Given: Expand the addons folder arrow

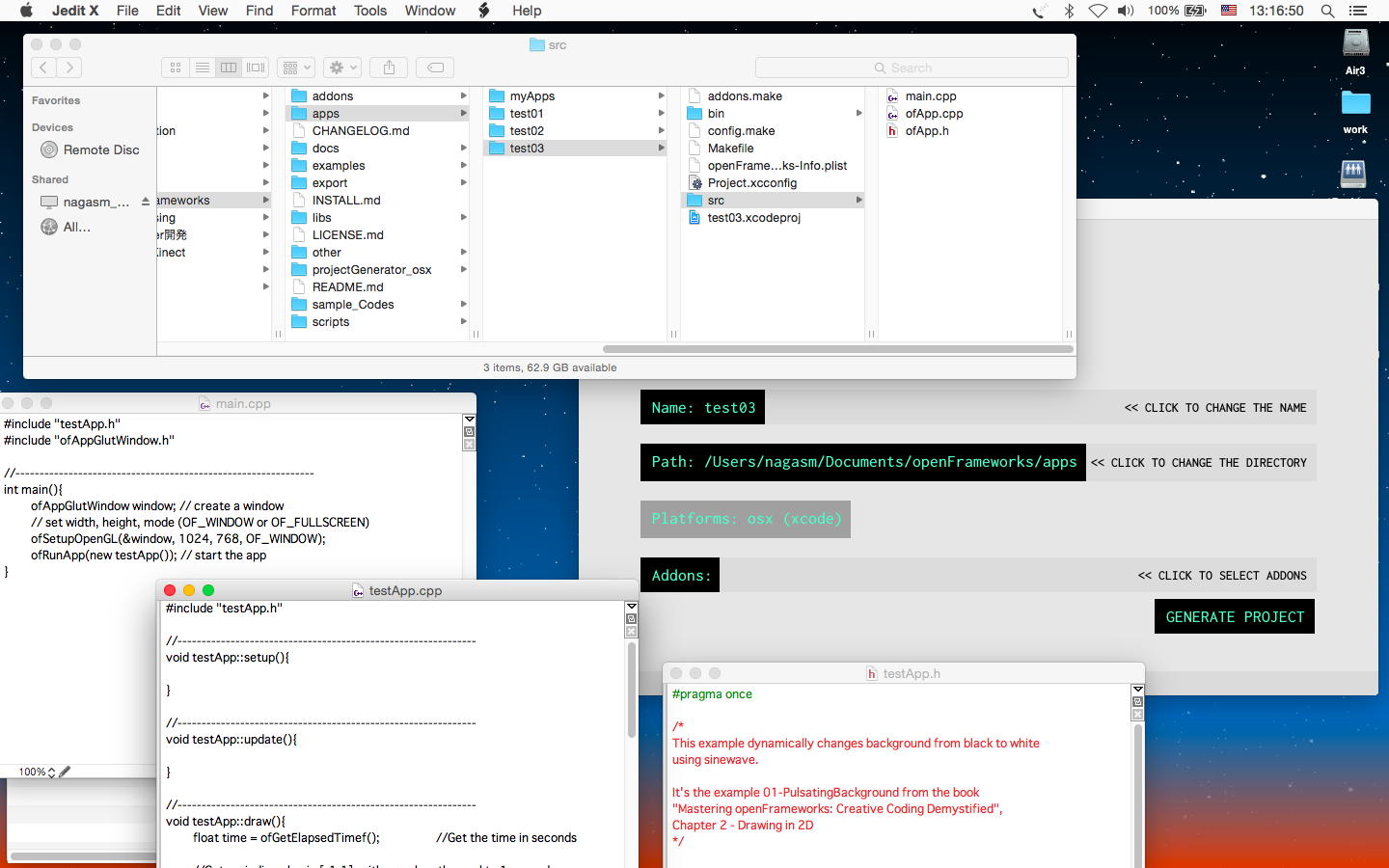Looking at the screenshot, I should click(x=464, y=96).
